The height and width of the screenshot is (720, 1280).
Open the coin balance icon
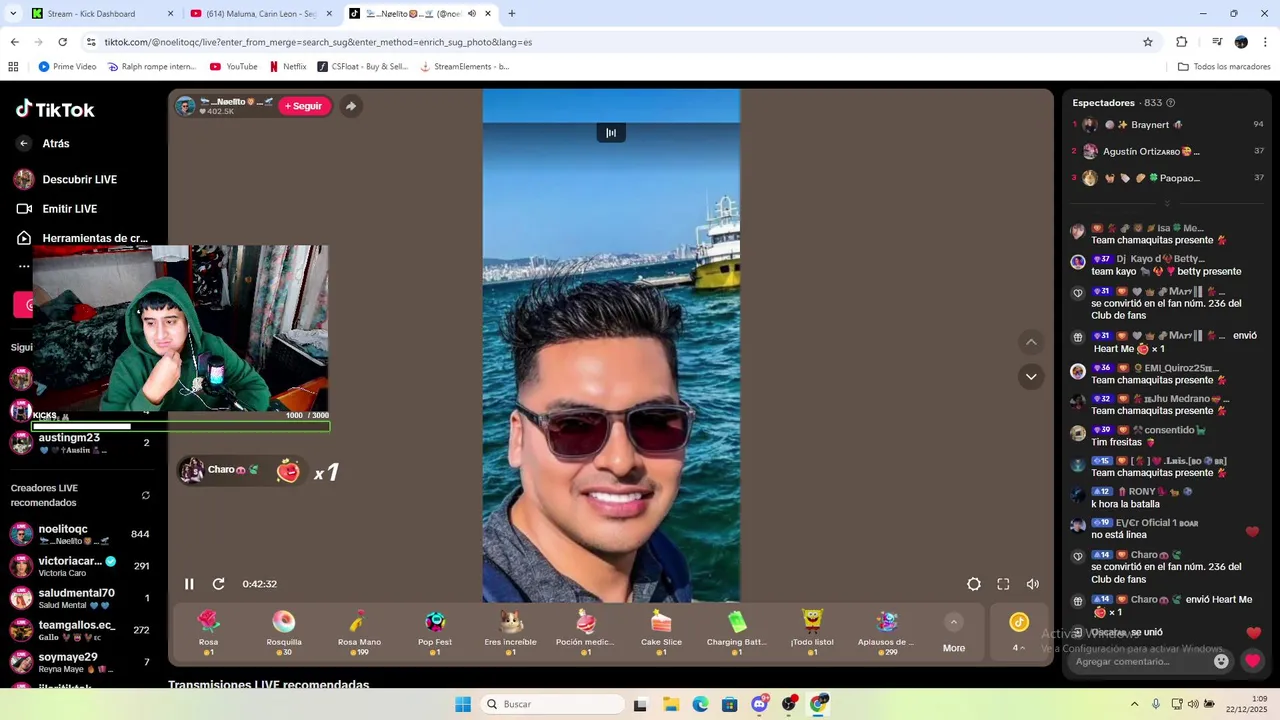[1019, 622]
